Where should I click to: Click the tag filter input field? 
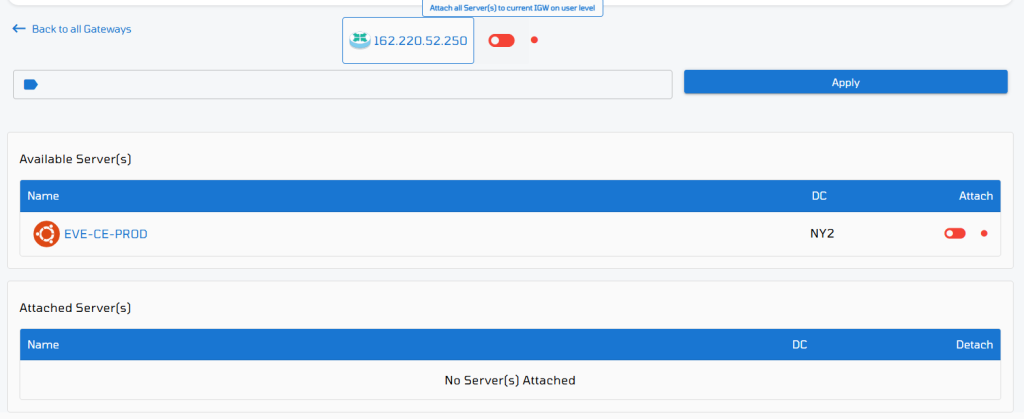343,85
